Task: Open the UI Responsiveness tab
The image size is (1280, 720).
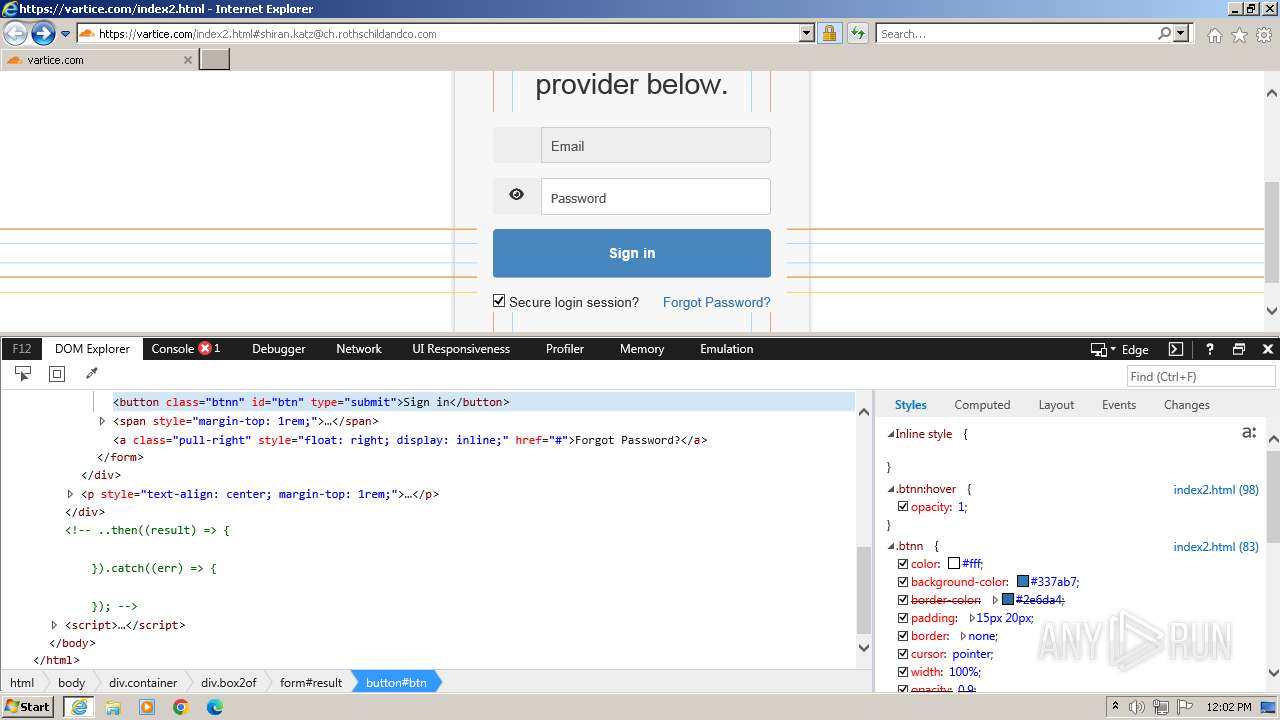Action: (461, 348)
